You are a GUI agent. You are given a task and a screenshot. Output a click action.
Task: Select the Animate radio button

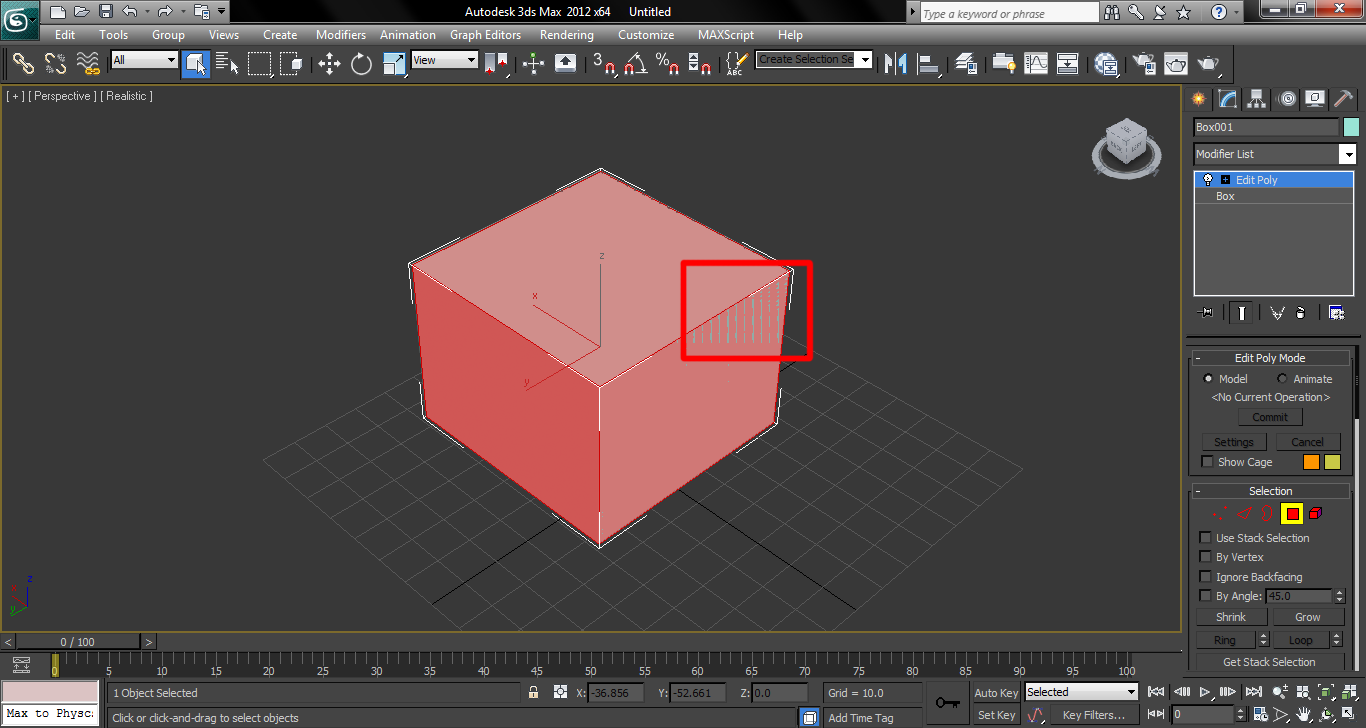coord(1282,379)
